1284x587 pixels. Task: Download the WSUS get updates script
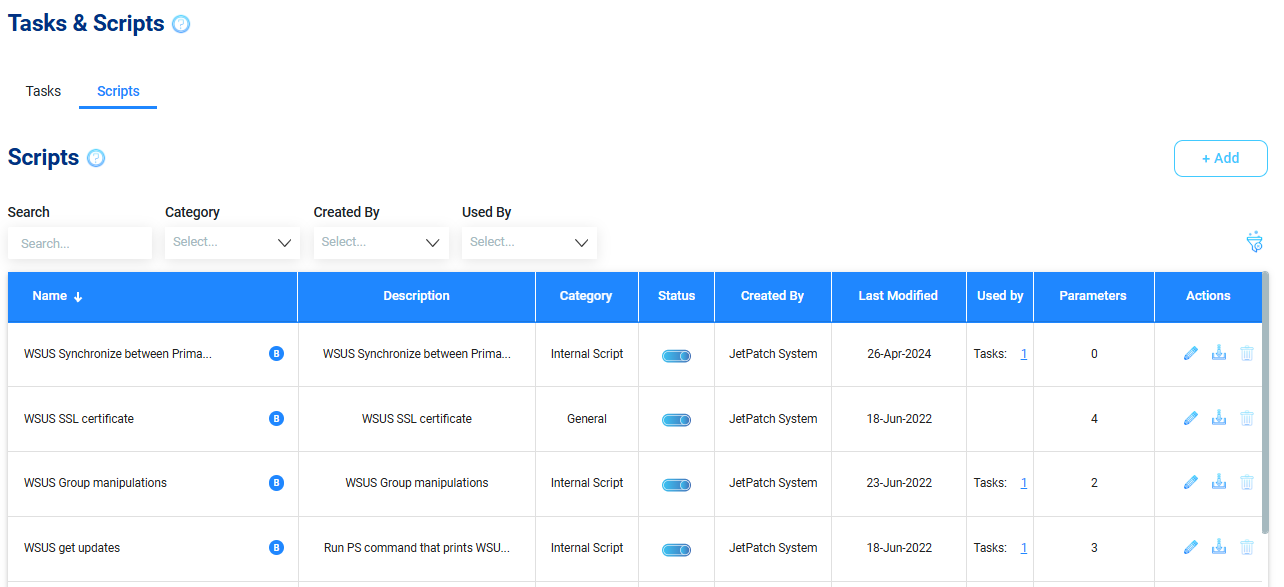pos(1219,547)
